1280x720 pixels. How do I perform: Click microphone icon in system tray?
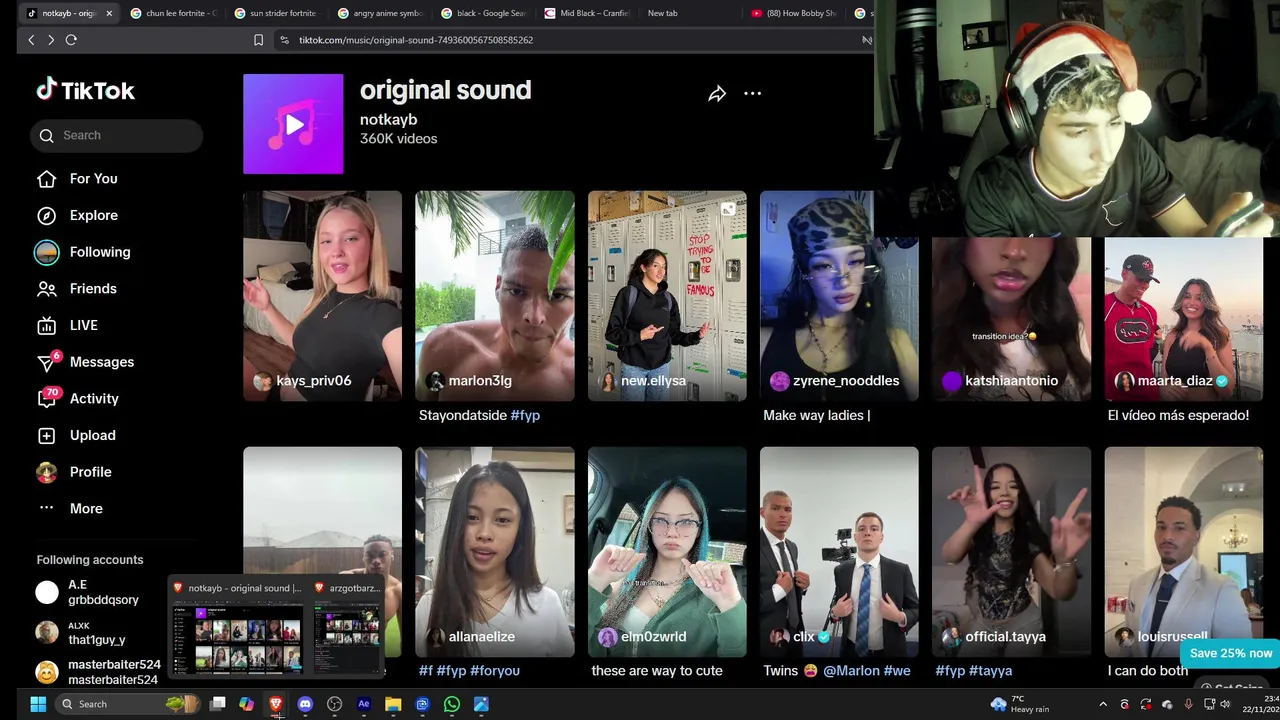point(1188,705)
